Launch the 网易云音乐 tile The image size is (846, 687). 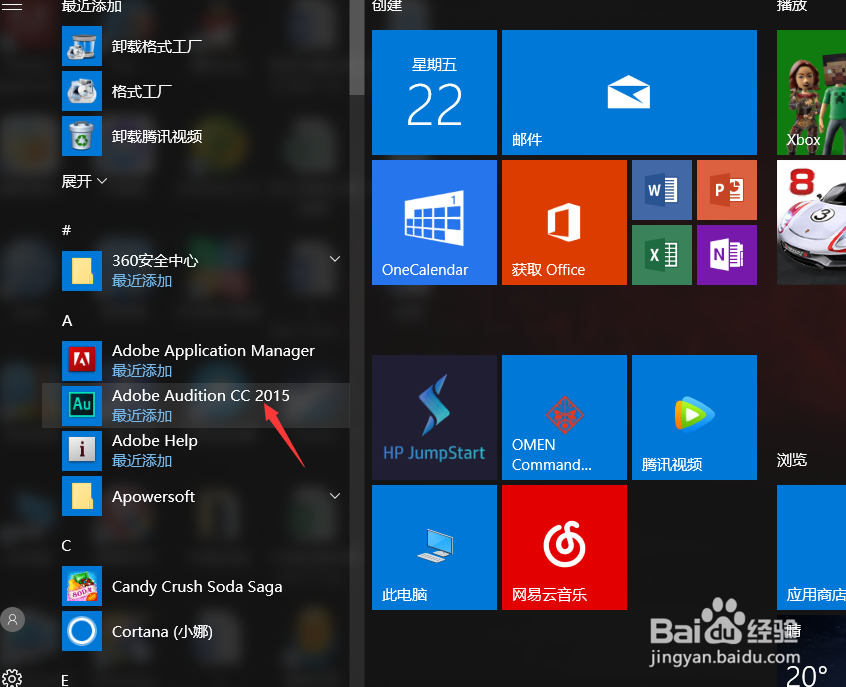[564, 547]
